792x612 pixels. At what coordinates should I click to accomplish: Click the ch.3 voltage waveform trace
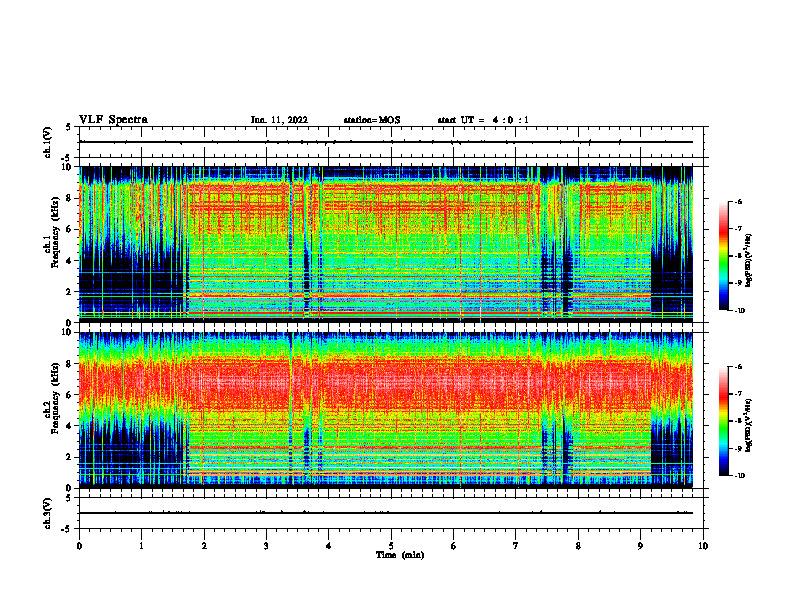(x=386, y=513)
